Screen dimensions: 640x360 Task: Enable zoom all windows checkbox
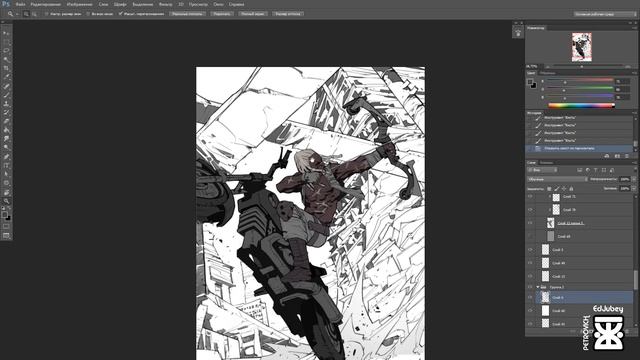[88, 14]
